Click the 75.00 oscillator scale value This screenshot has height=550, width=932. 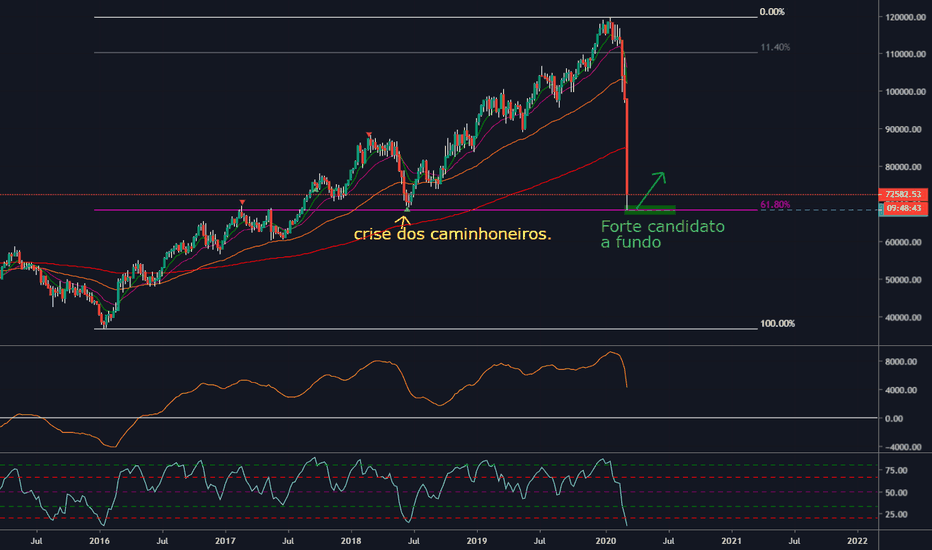point(896,470)
